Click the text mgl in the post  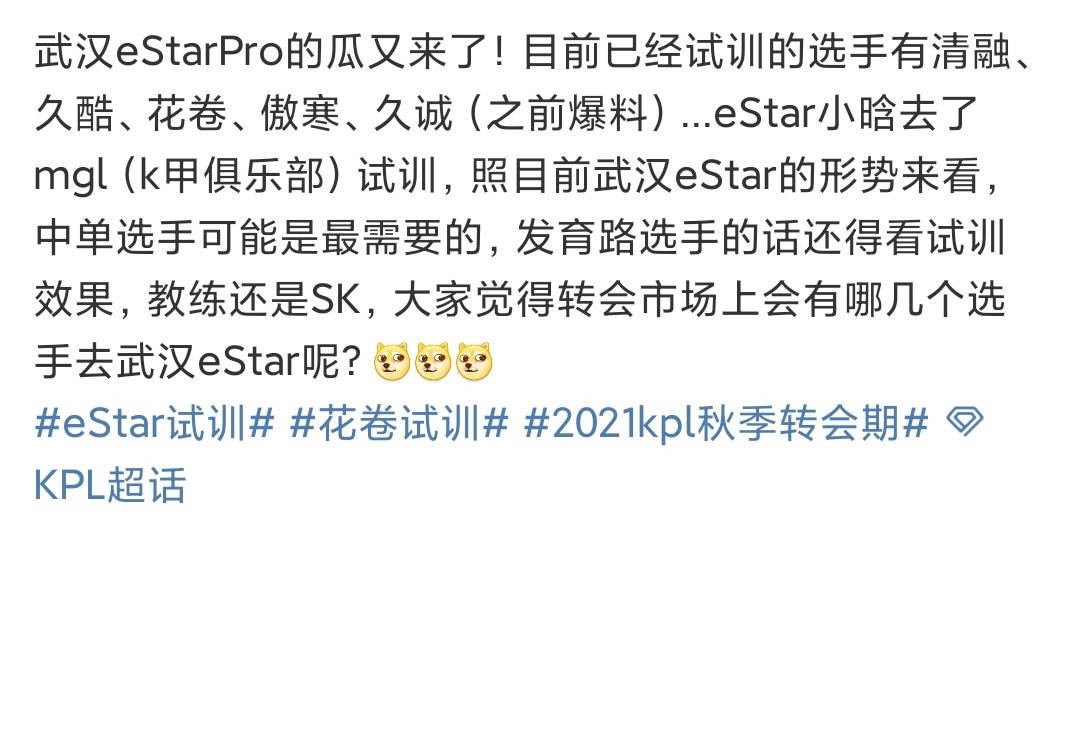point(70,177)
